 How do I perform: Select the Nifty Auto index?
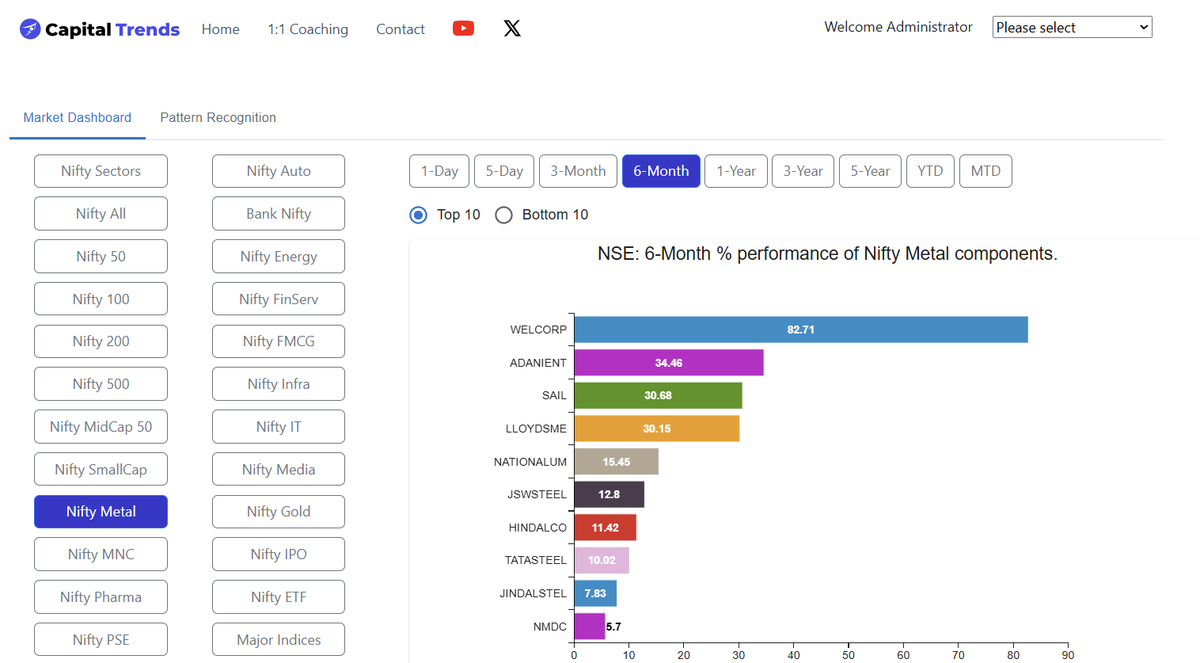tap(279, 171)
